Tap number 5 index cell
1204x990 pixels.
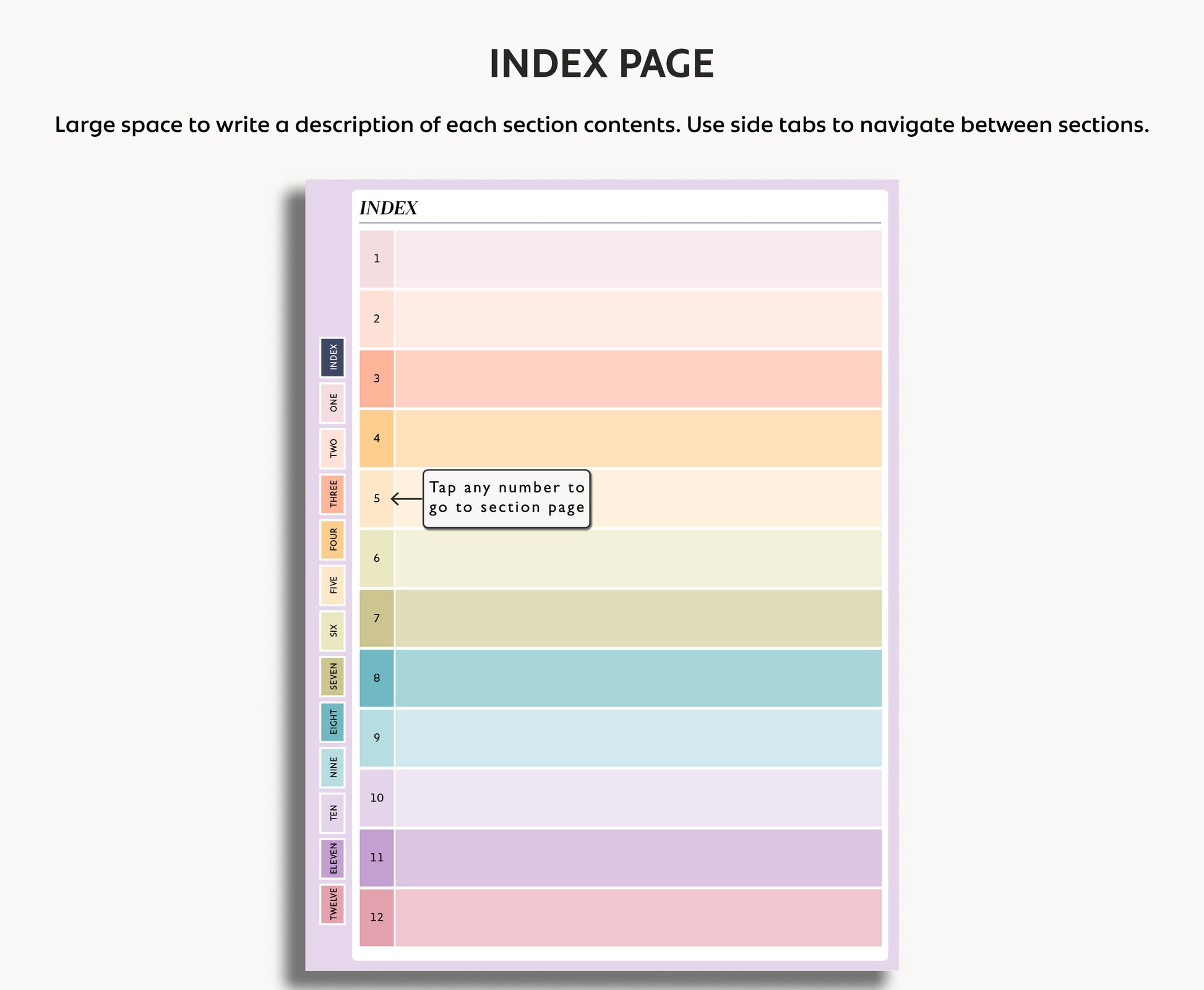coord(377,499)
